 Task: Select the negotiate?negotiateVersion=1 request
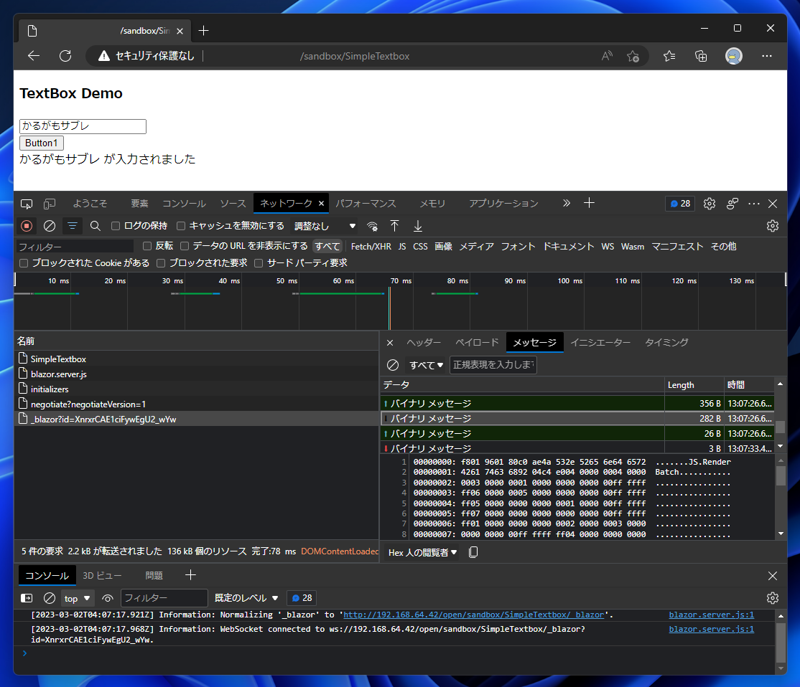point(196,404)
